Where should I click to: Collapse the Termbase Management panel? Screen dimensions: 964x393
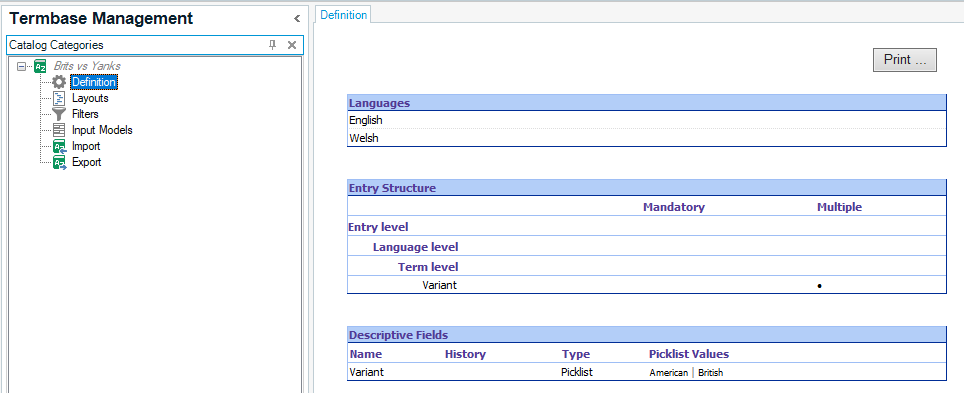[x=296, y=19]
